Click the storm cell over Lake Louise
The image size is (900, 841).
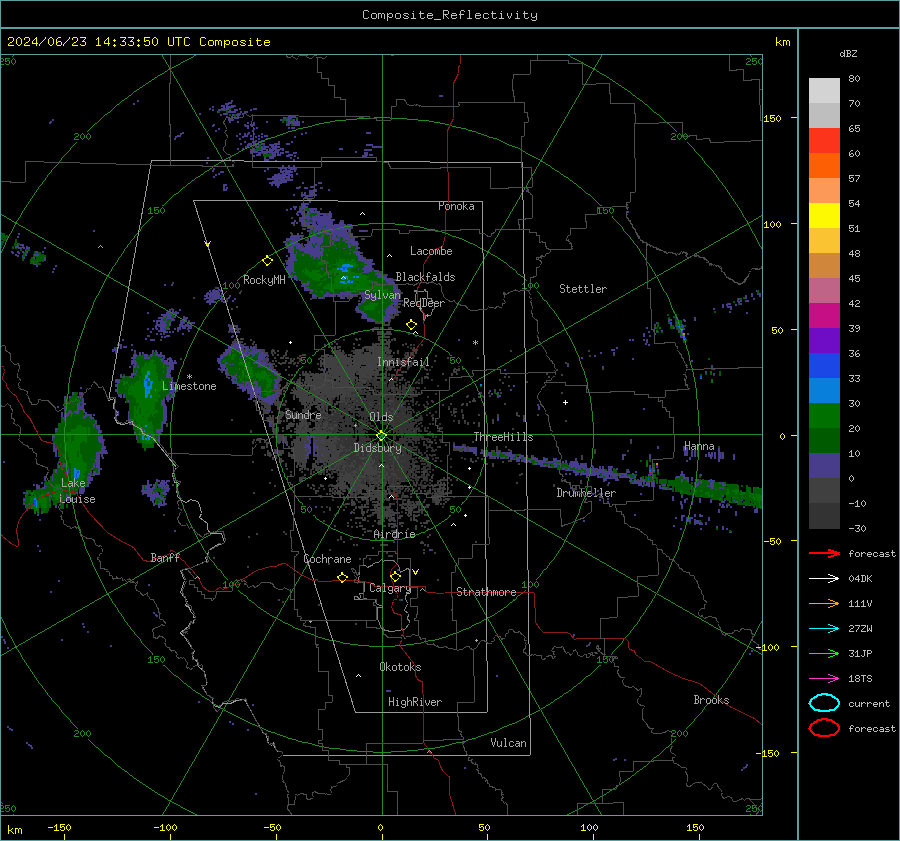(73, 452)
